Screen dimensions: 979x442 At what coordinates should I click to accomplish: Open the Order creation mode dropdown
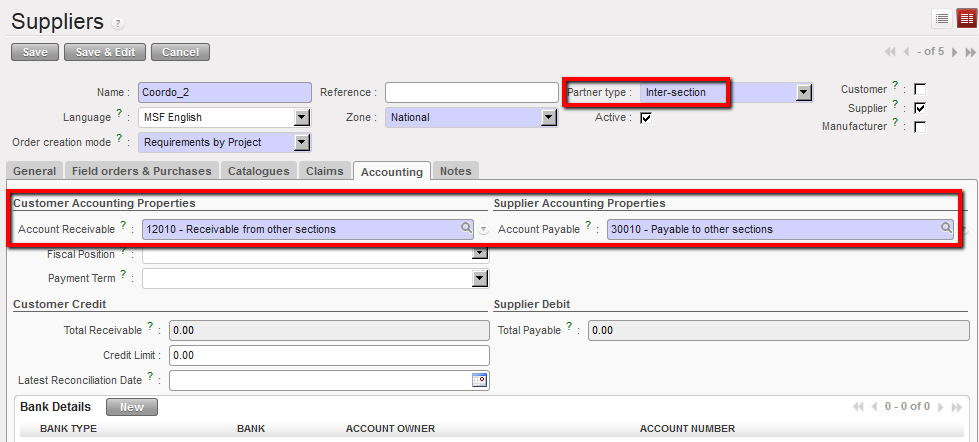[303, 142]
